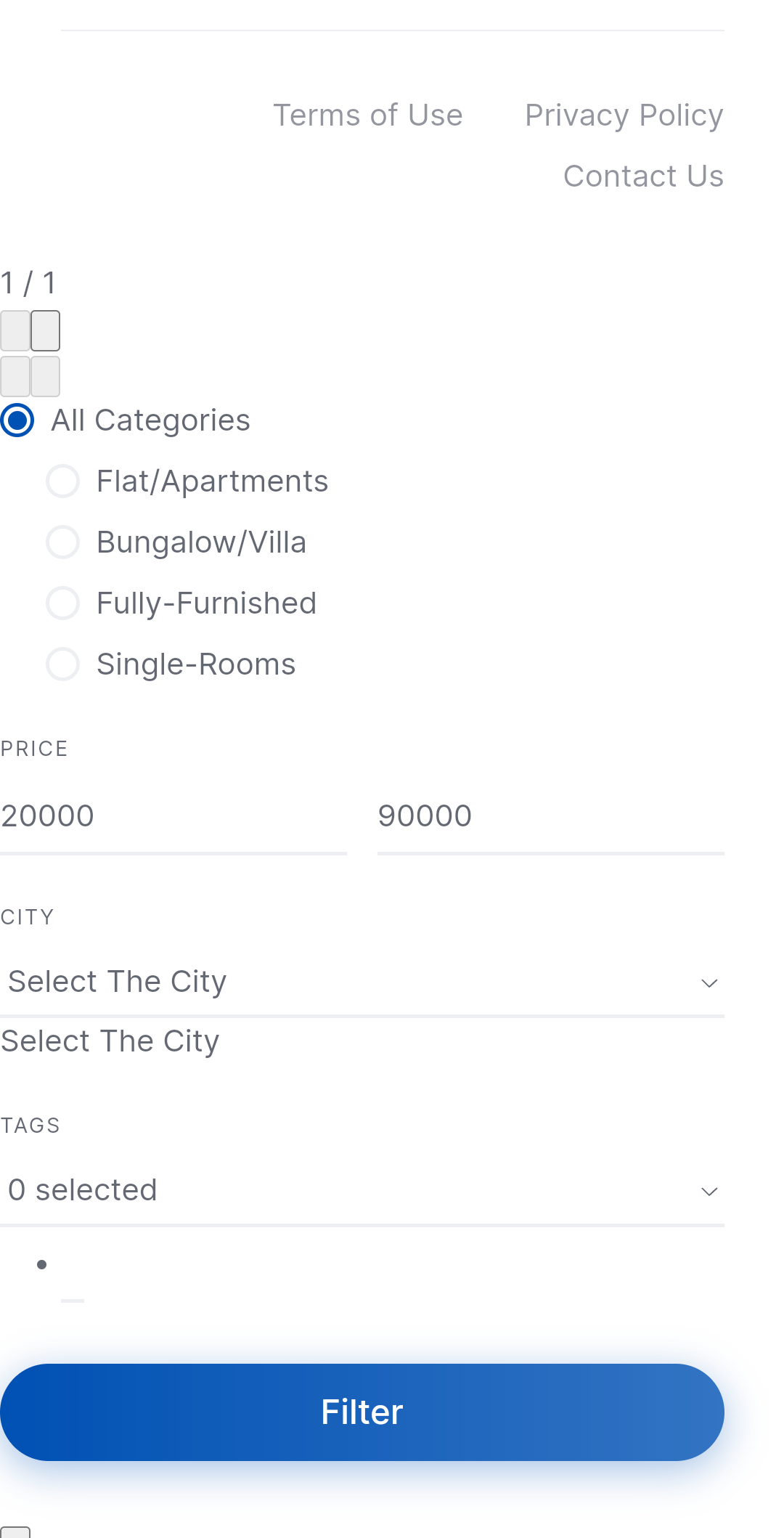Click the first blank button under 1 / 1
784x1538 pixels.
tap(15, 331)
